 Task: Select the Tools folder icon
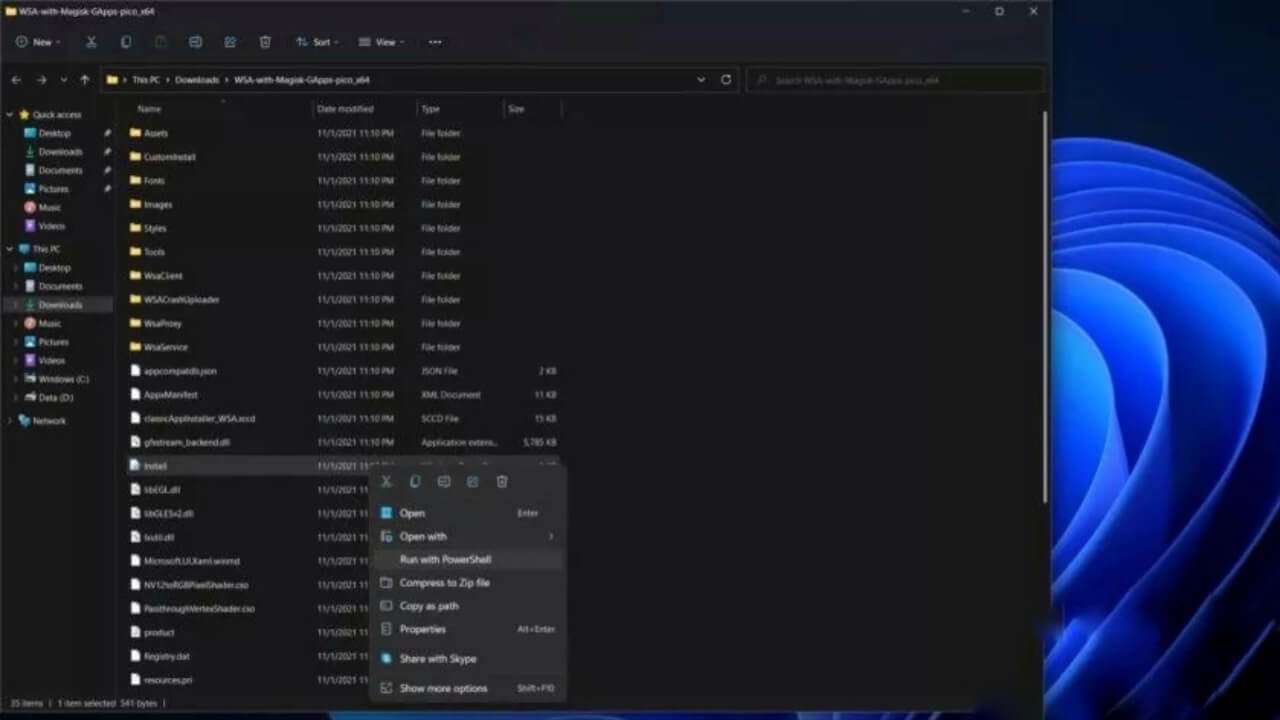[x=136, y=252]
